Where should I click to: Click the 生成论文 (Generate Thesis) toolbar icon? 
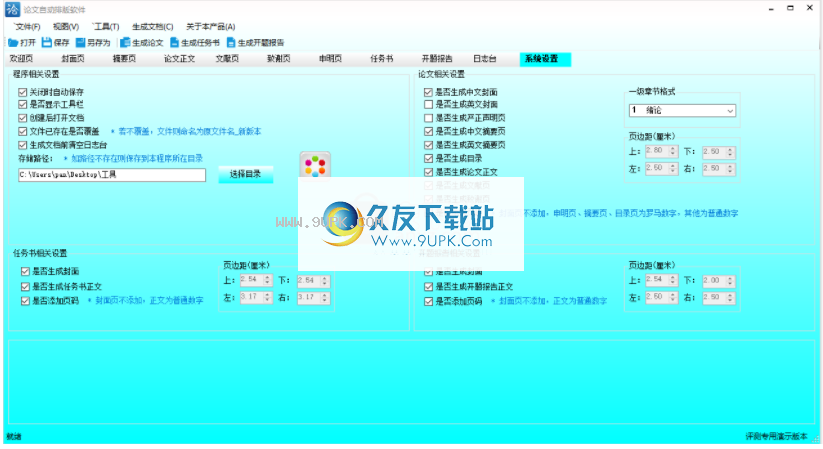pos(125,43)
